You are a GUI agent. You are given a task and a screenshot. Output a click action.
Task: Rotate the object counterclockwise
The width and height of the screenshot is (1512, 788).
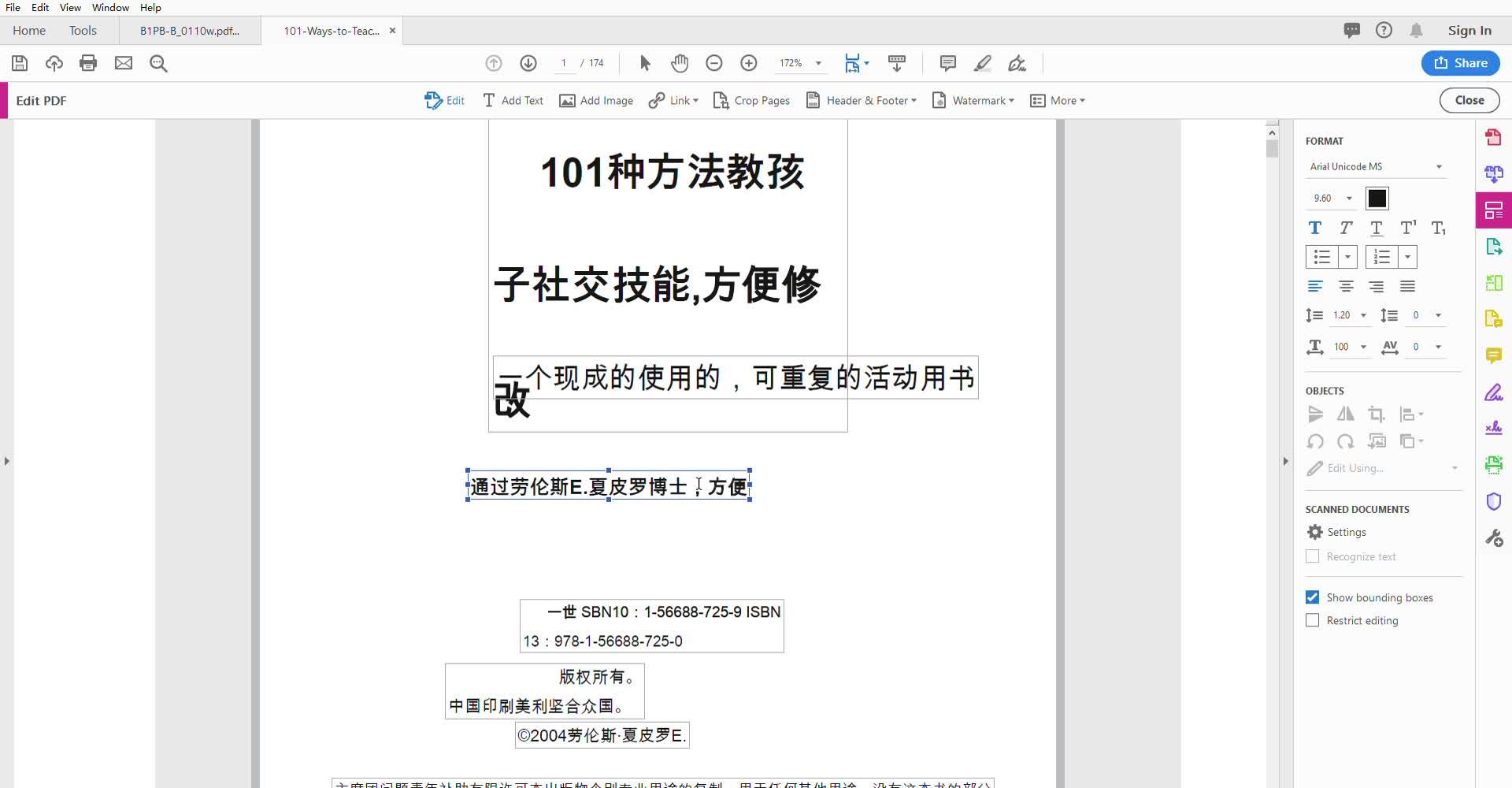pos(1315,441)
